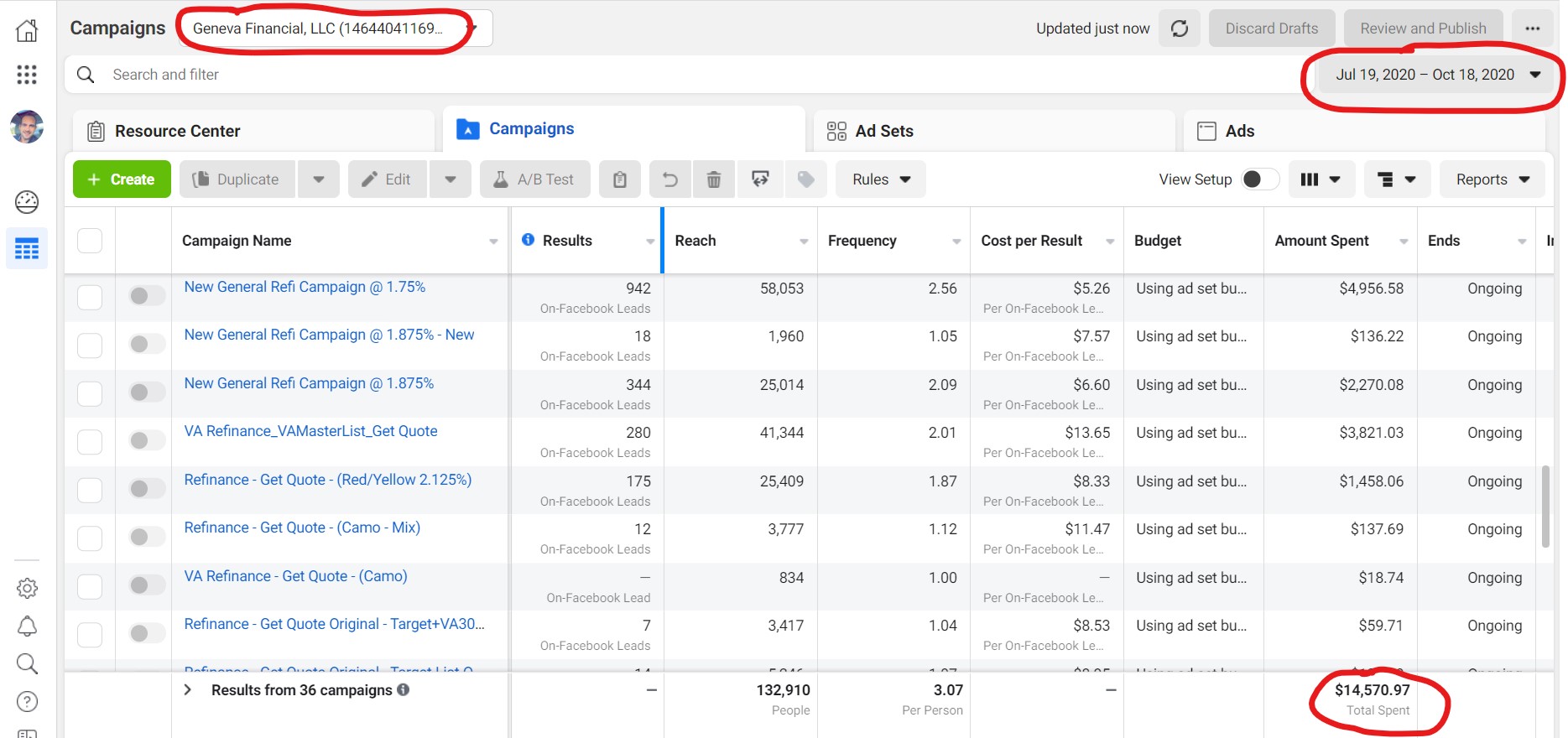This screenshot has height=738, width=1568.
Task: Check the select-all header checkbox
Action: [90, 241]
